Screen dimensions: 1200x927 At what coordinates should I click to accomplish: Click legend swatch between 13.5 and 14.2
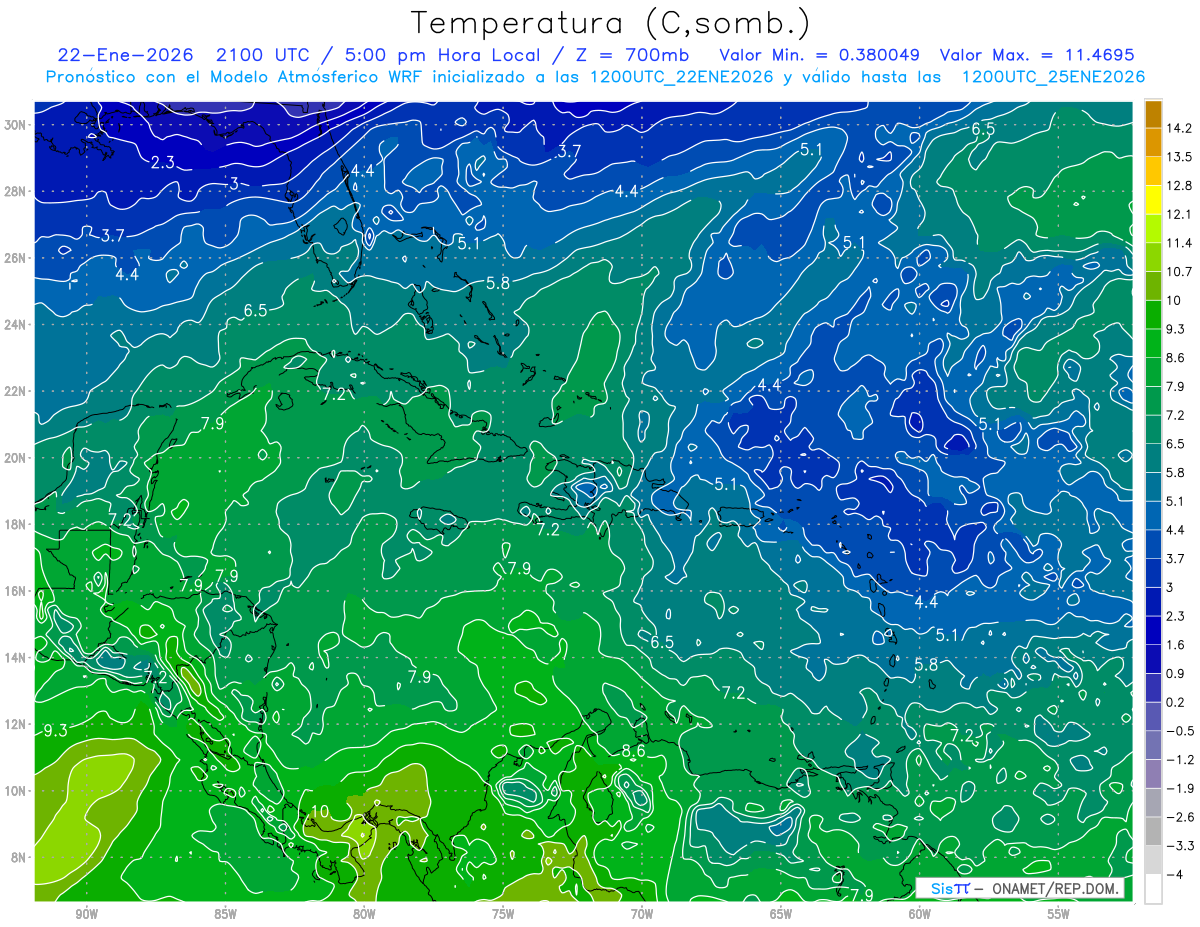[1153, 142]
